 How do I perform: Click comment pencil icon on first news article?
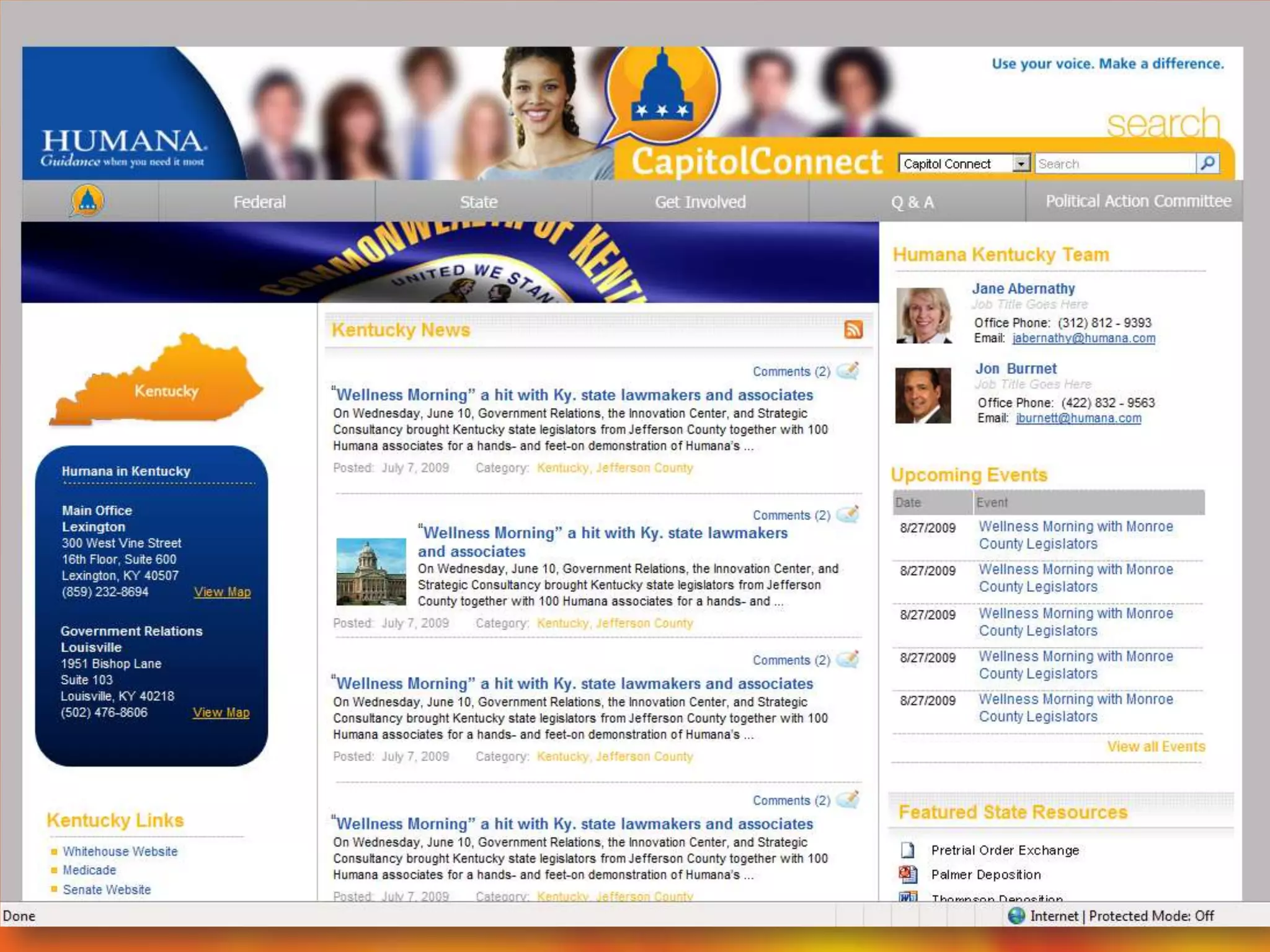pyautogui.click(x=848, y=371)
